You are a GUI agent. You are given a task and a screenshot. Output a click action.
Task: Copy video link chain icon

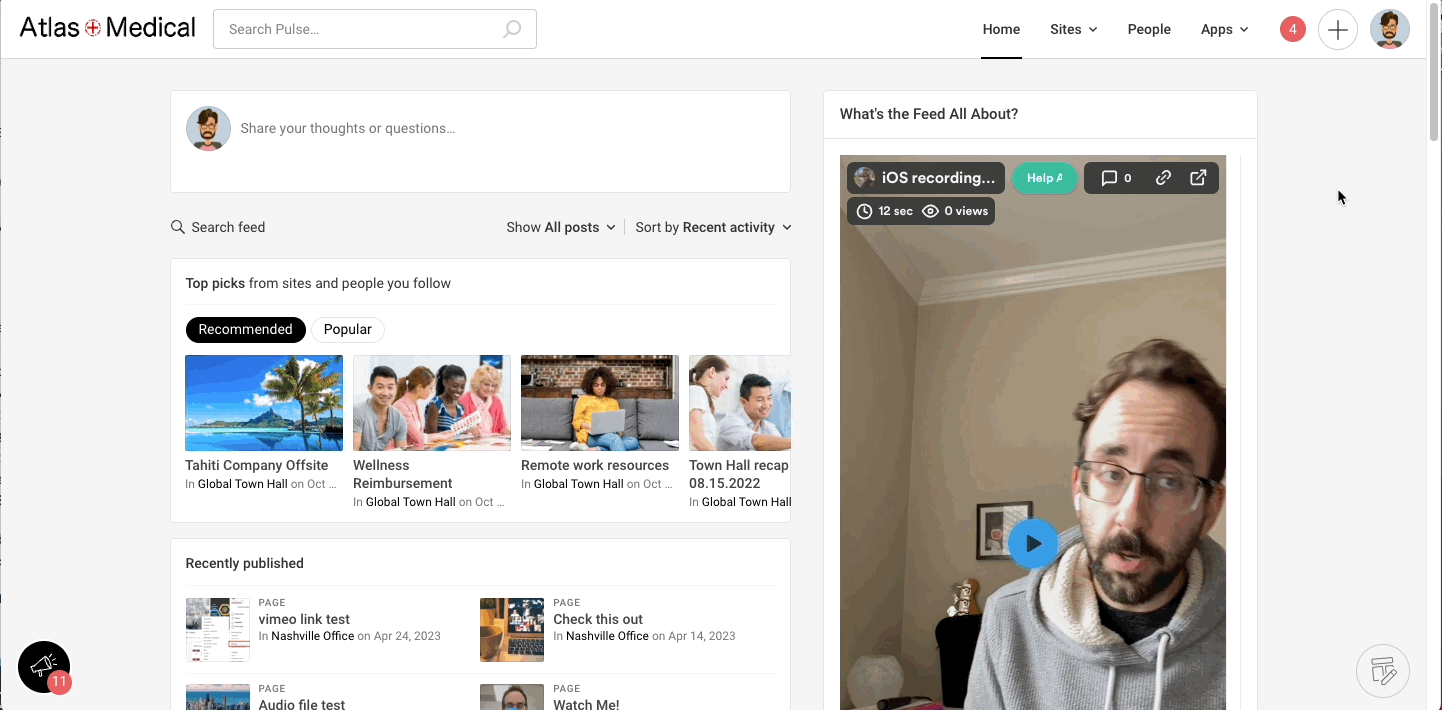click(1163, 178)
